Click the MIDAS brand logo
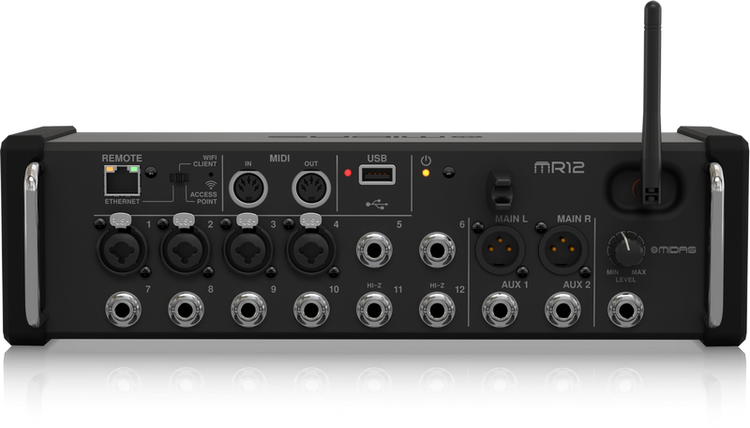The height and width of the screenshot is (428, 750). [x=673, y=250]
